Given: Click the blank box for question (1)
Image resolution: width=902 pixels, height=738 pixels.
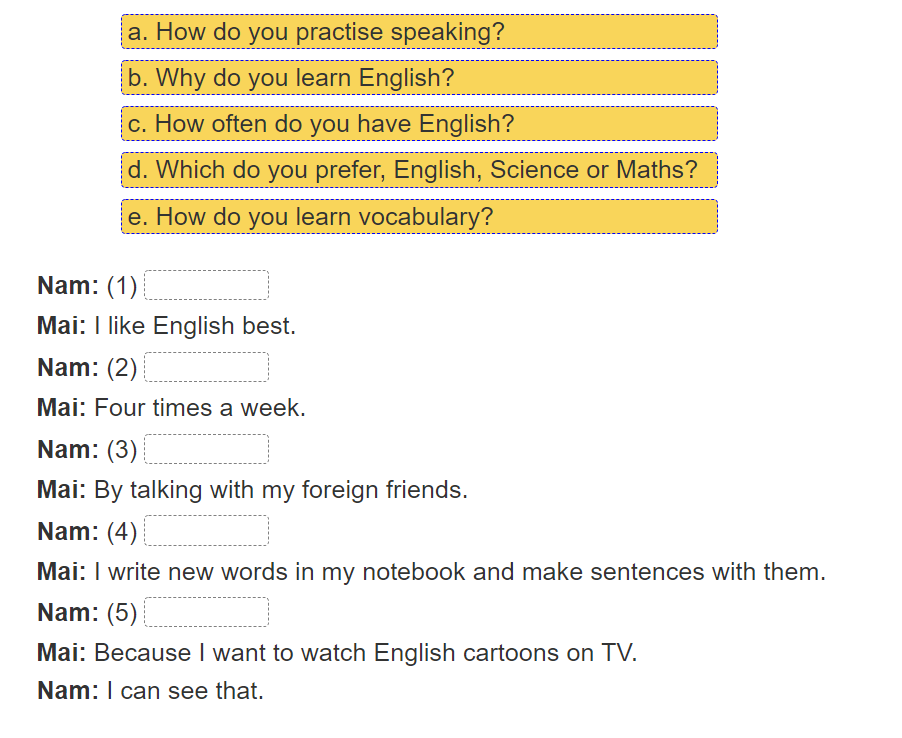Looking at the screenshot, I should pyautogui.click(x=206, y=286).
